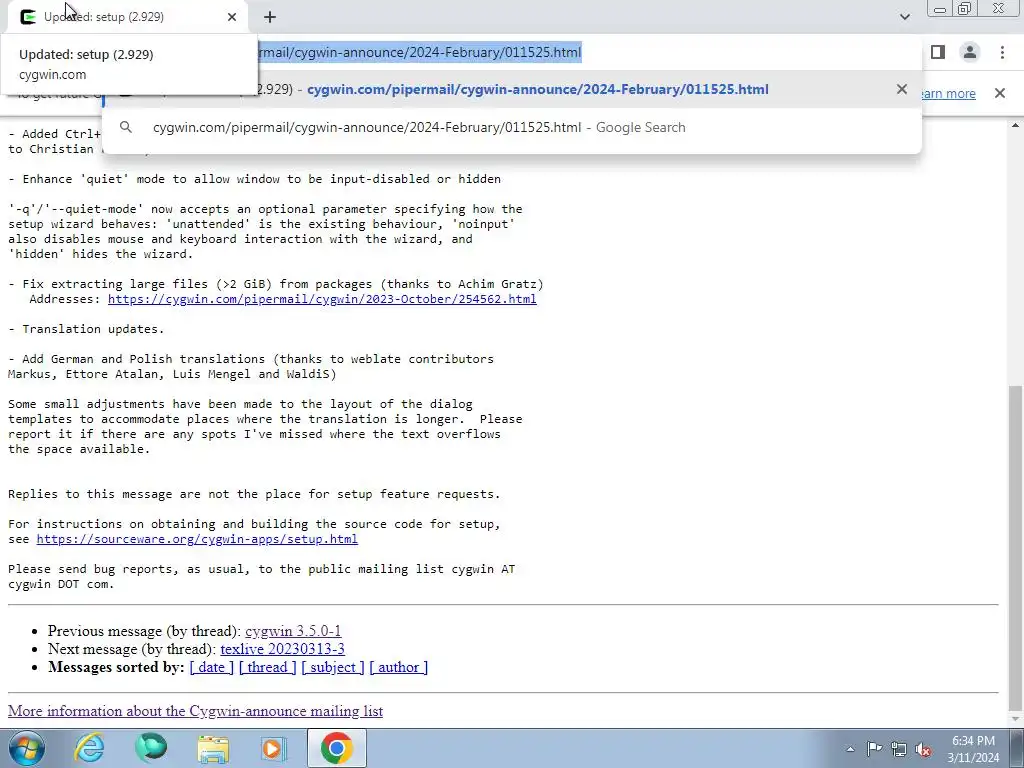This screenshot has height=768, width=1024.
Task: Sort messages by author
Action: 398,667
